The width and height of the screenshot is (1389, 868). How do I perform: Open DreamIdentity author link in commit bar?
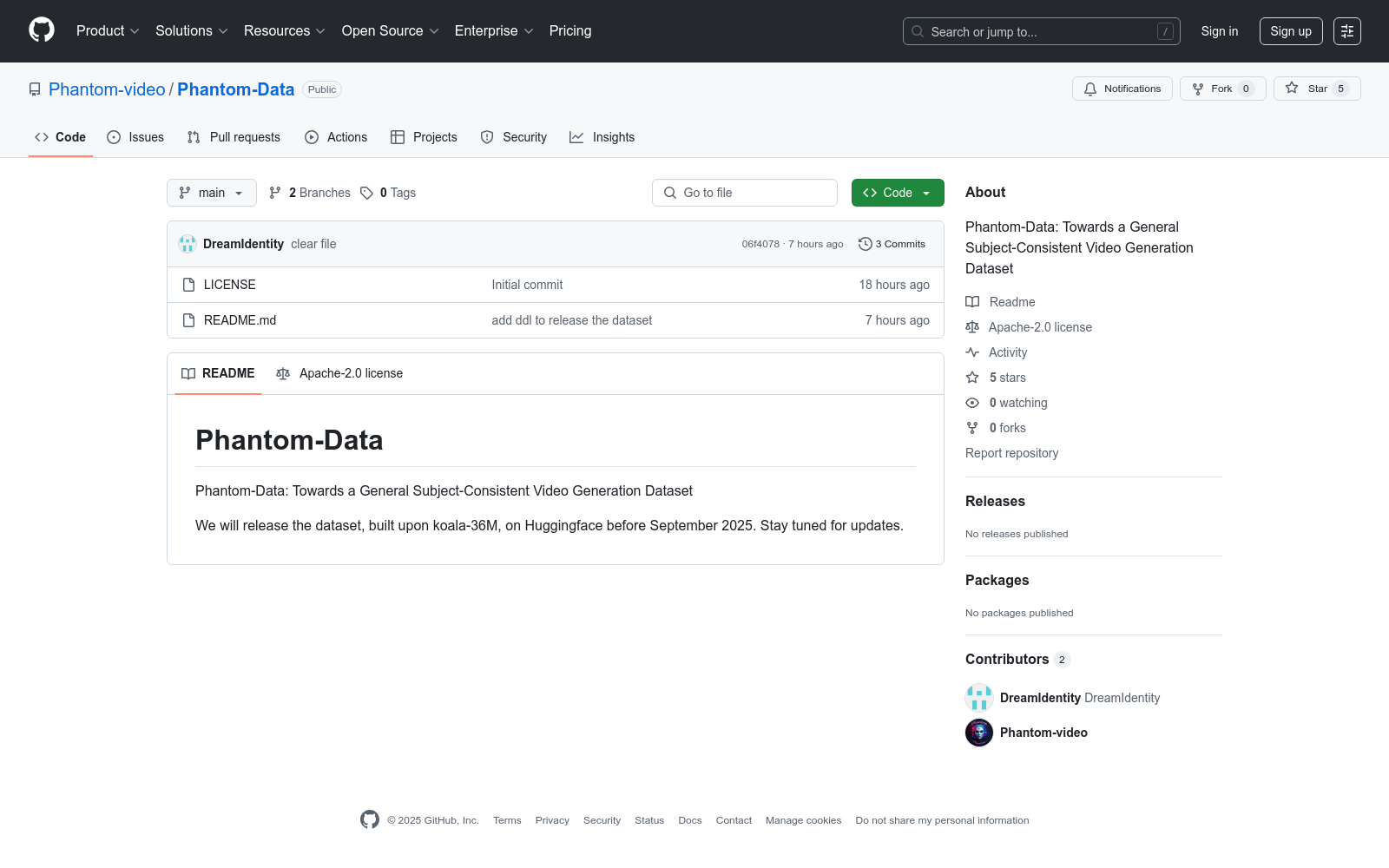click(x=243, y=244)
